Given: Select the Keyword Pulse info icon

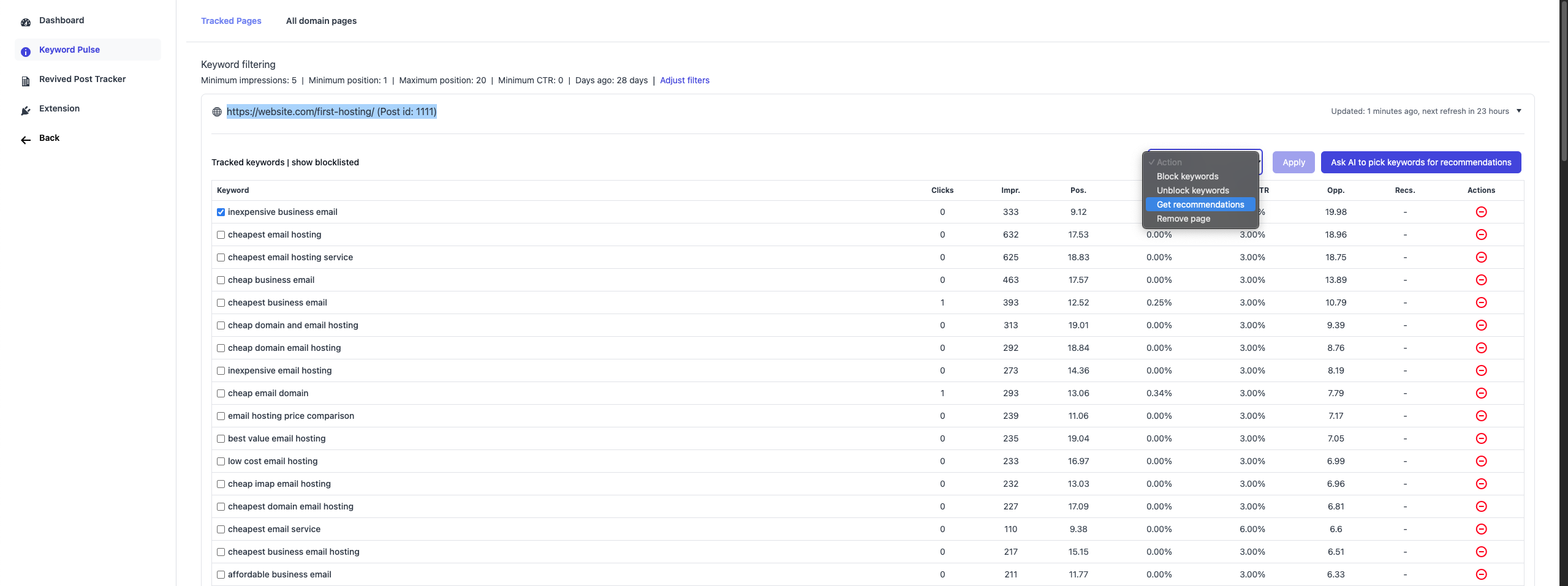Looking at the screenshot, I should coord(26,52).
